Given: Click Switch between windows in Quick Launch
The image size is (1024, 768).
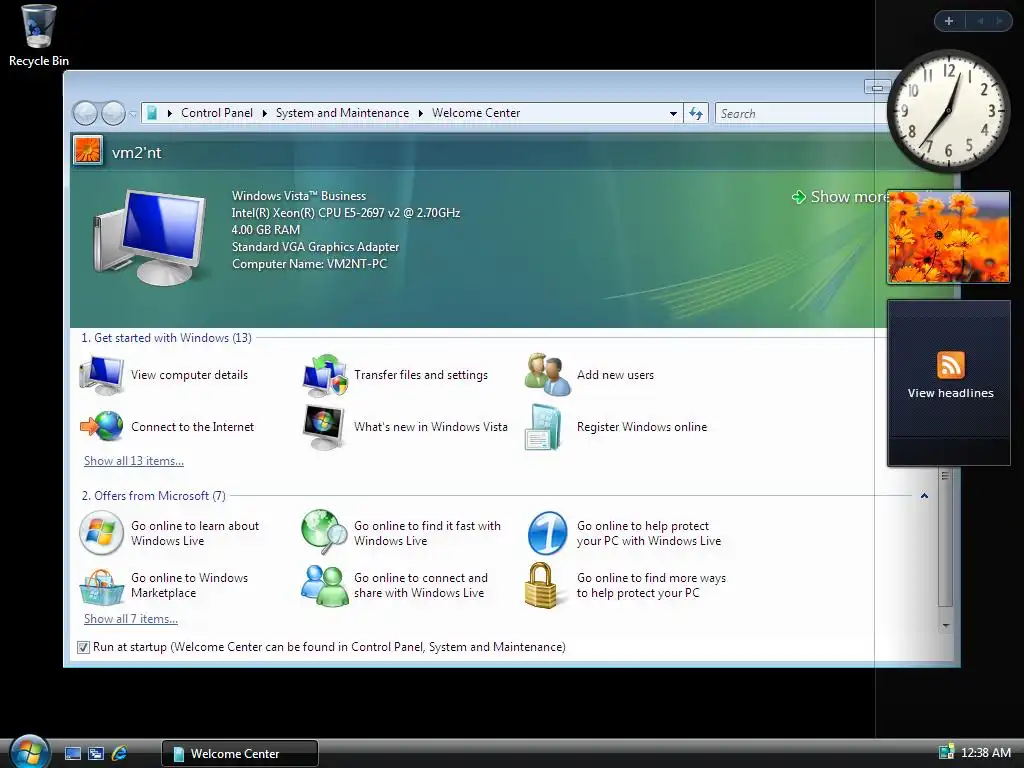Looking at the screenshot, I should click(96, 754).
